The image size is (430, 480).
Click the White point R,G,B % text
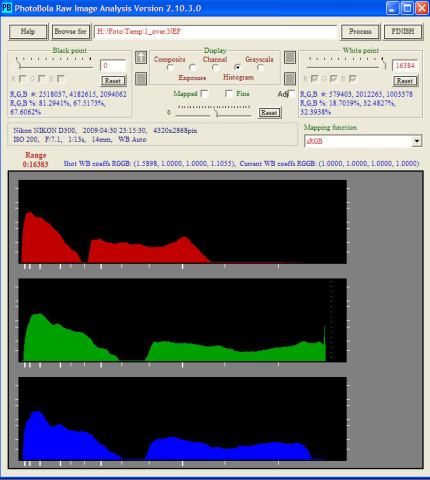click(x=348, y=108)
